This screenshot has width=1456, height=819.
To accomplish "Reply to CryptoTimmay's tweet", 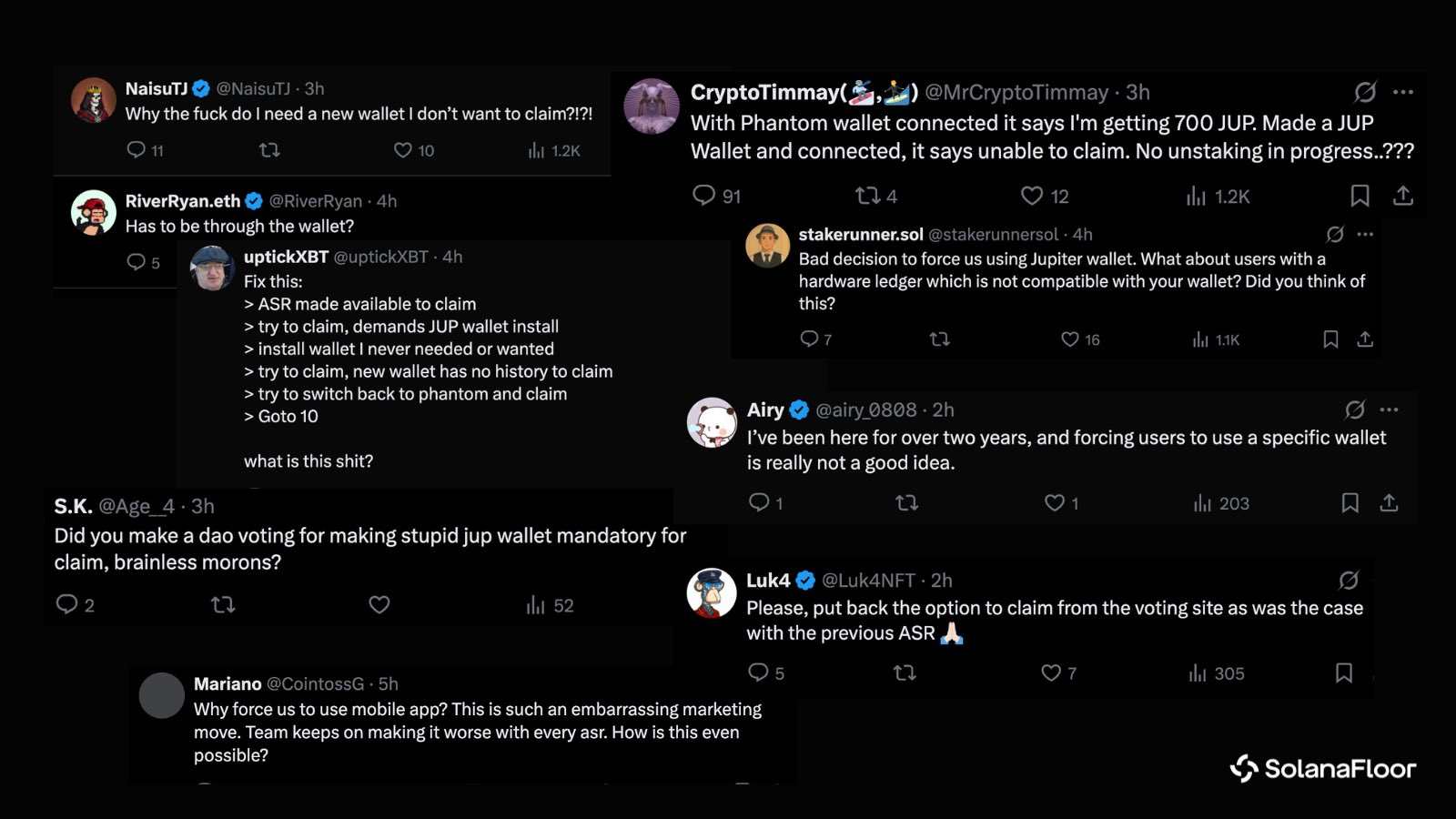I will pyautogui.click(x=704, y=196).
